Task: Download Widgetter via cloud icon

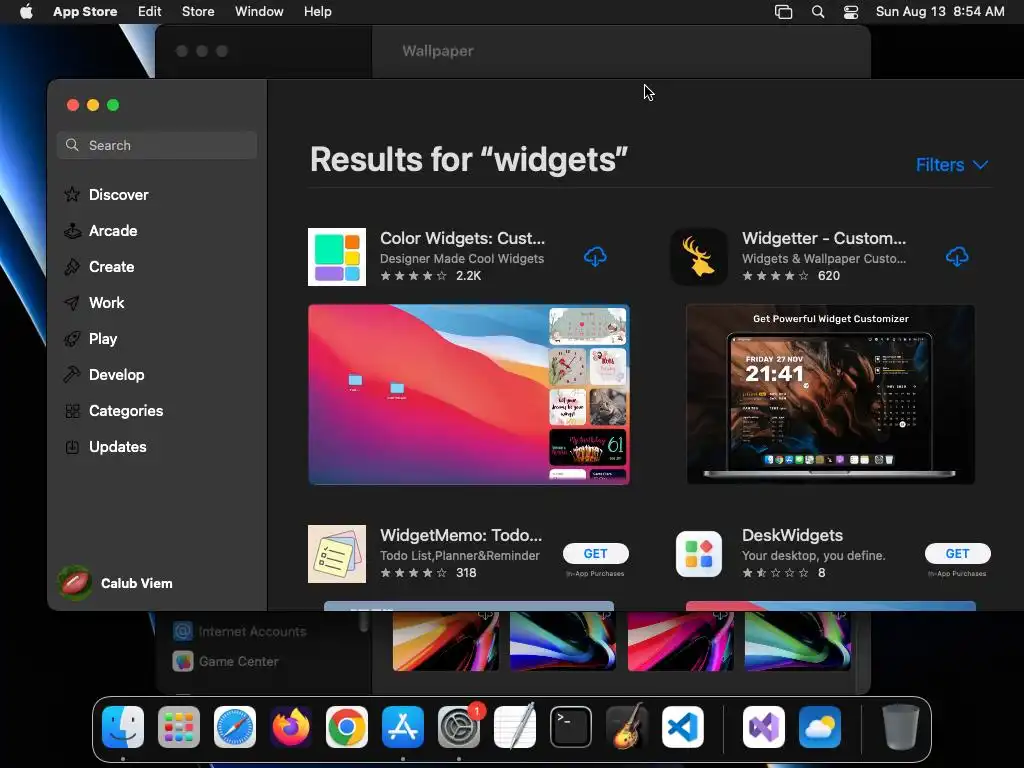Action: [x=957, y=257]
